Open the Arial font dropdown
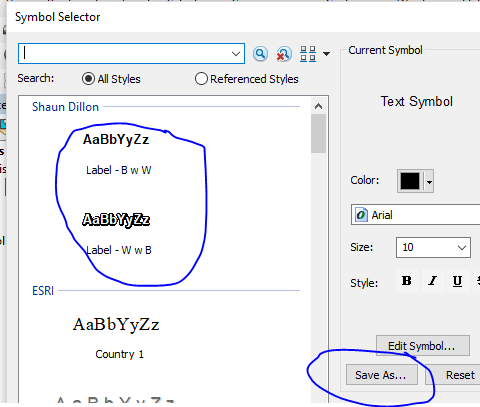Image resolution: width=480 pixels, height=407 pixels. (x=415, y=215)
